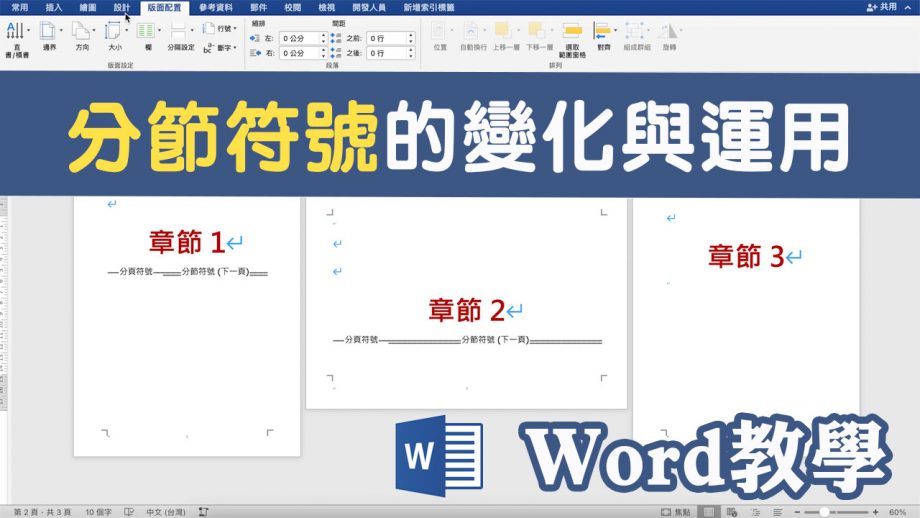Expand the 方向 dropdown arrow
Viewport: 920px width, 518px height.
[94, 30]
